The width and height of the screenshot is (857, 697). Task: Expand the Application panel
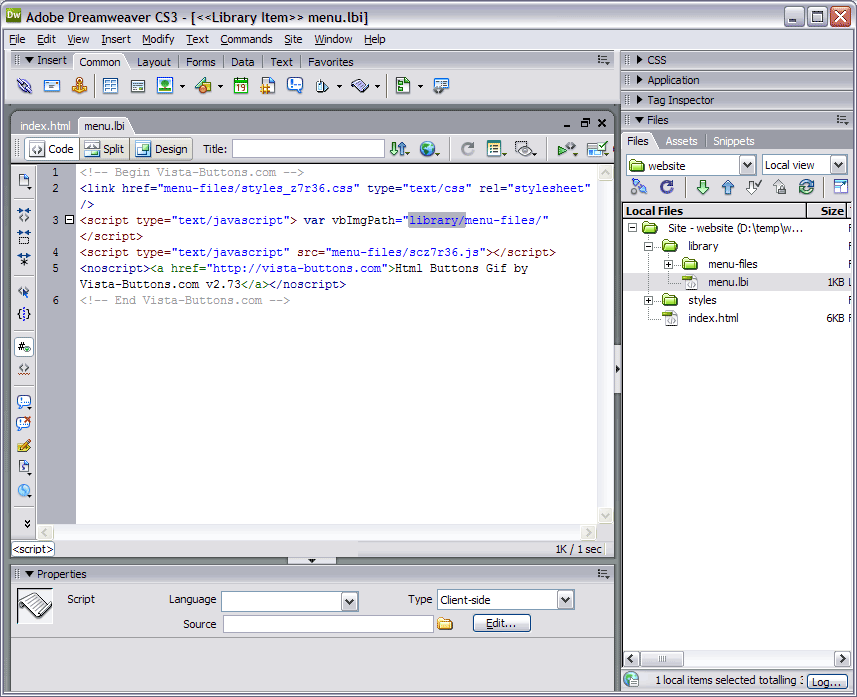pyautogui.click(x=640, y=80)
